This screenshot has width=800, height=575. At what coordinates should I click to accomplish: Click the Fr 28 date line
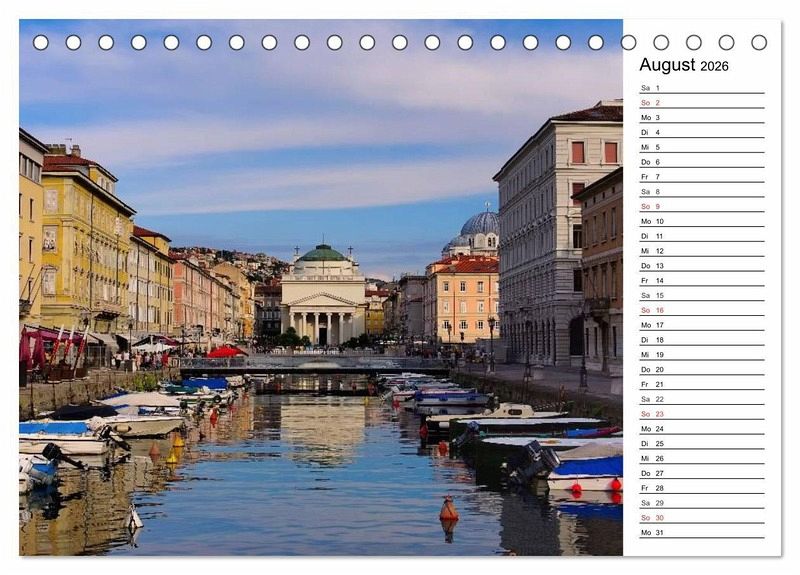pyautogui.click(x=701, y=488)
